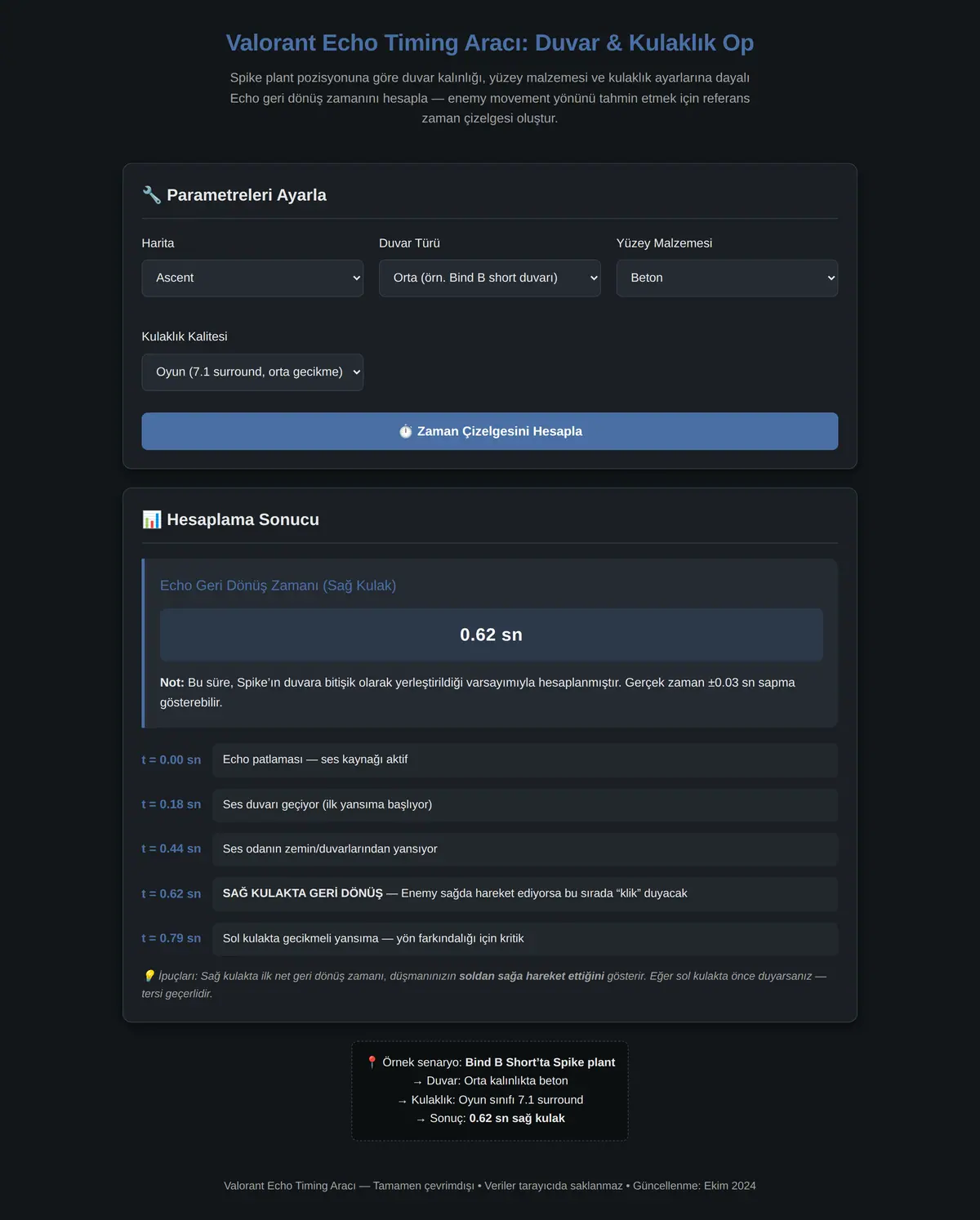Click the pin icon before Örnek senaryo
The height and width of the screenshot is (1220, 980).
point(372,1062)
